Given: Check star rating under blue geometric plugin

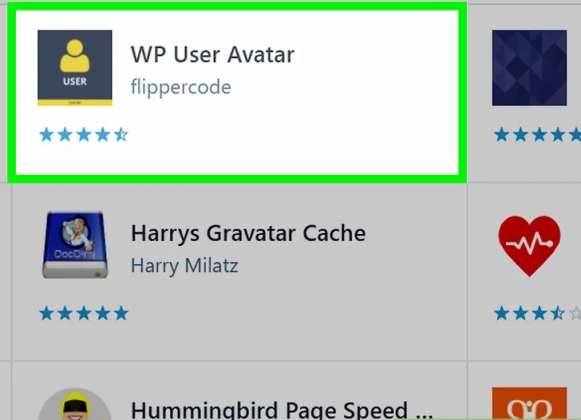Looking at the screenshot, I should (537, 135).
